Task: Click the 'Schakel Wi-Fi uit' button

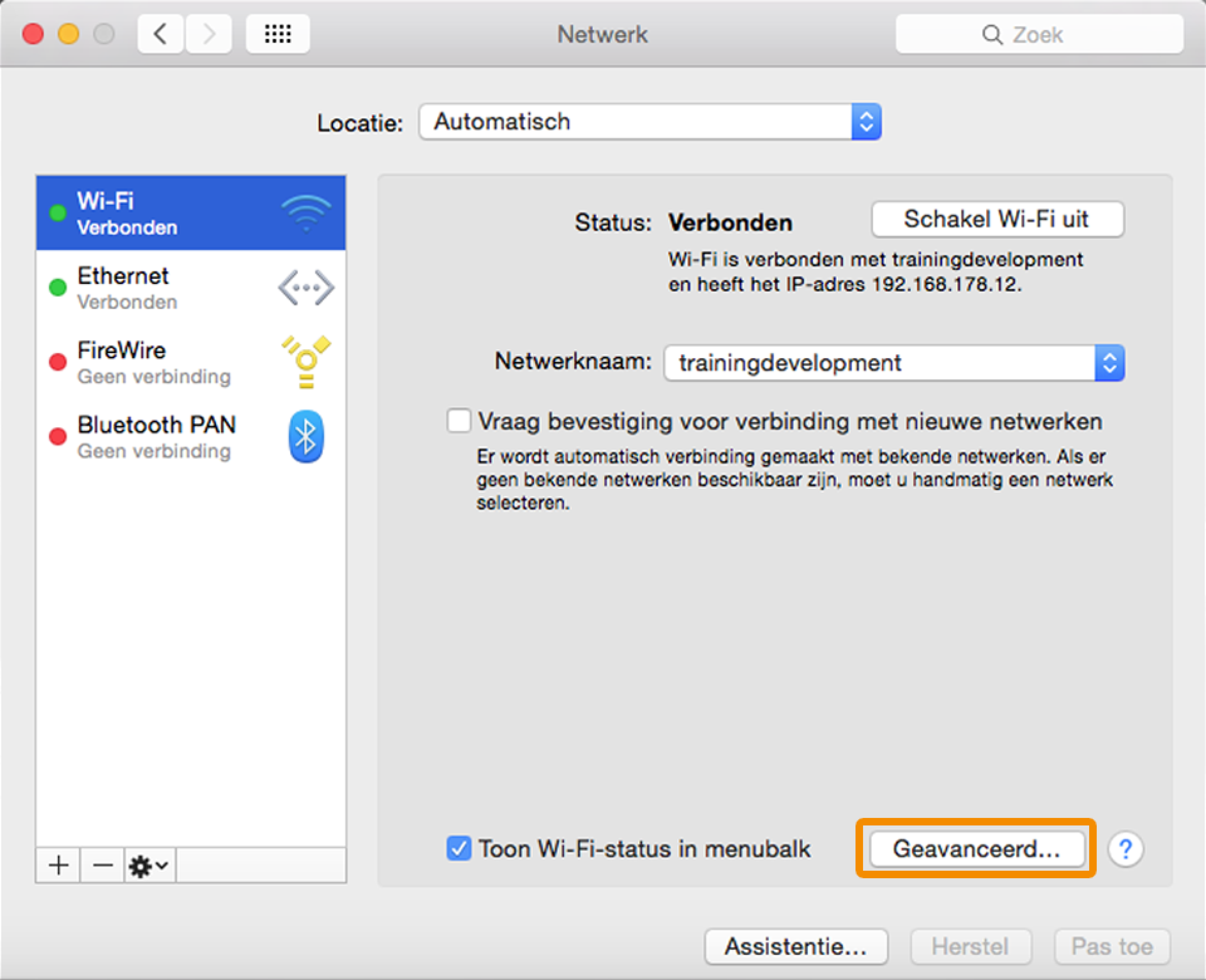Action: pos(997,219)
